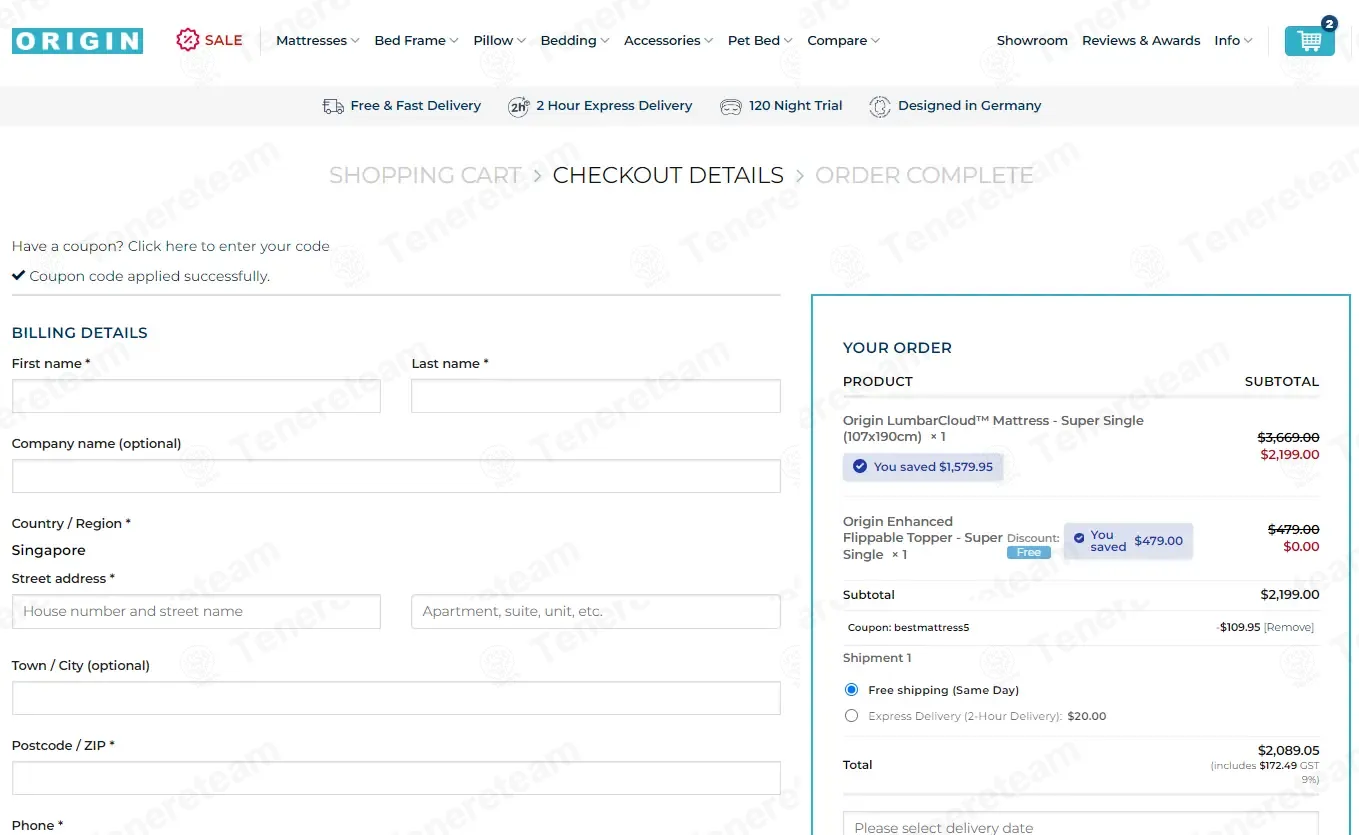The width and height of the screenshot is (1359, 835).
Task: Focus the Apartment, suite, unit field
Action: pyautogui.click(x=596, y=611)
